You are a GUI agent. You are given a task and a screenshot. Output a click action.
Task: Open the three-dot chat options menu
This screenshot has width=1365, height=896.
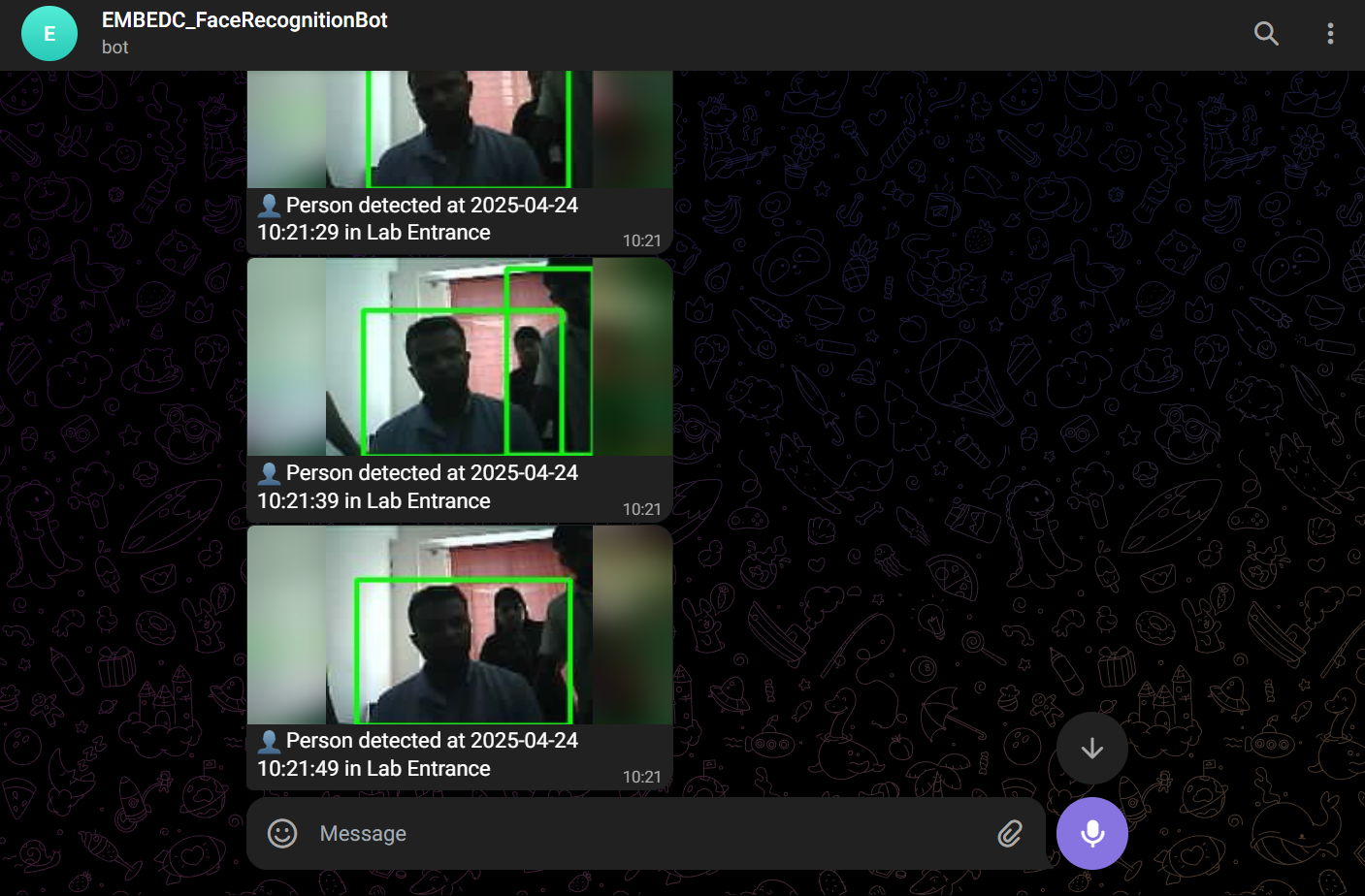(1330, 33)
